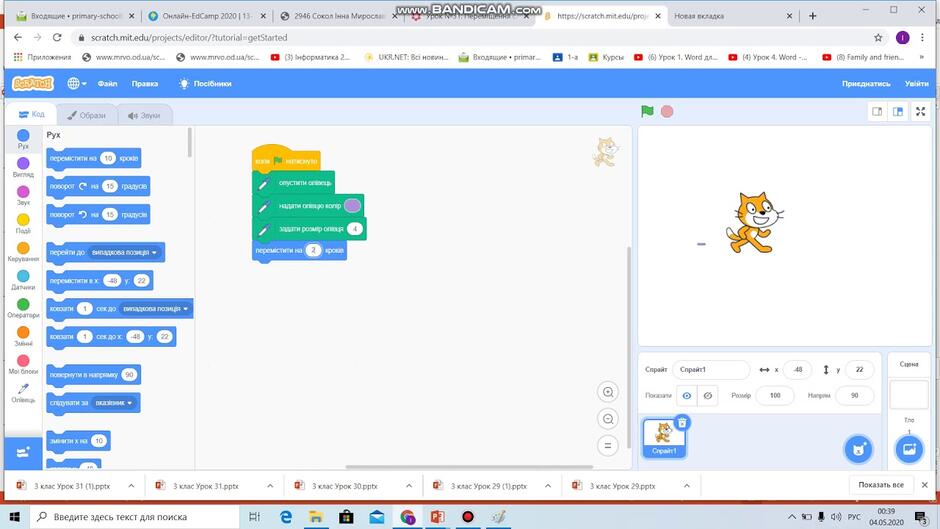The height and width of the screenshot is (529, 940).
Task: Click the sprite size field 100
Action: pyautogui.click(x=775, y=395)
